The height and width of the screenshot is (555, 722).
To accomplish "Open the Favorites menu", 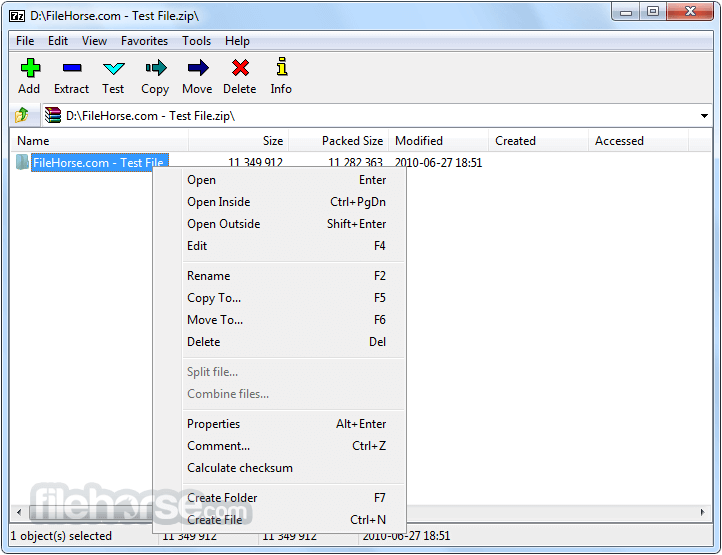I will [x=144, y=41].
